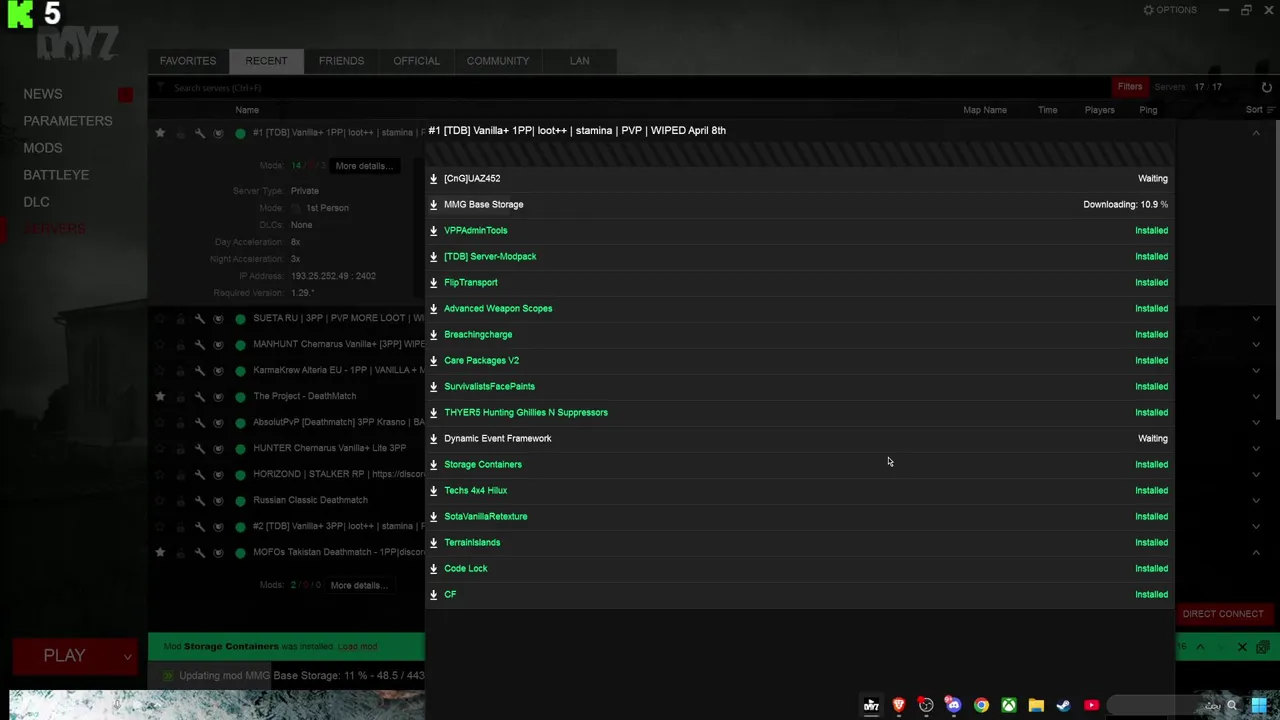Click download icon beside Code Lock mod
Image resolution: width=1280 pixels, height=720 pixels.
pyautogui.click(x=433, y=568)
